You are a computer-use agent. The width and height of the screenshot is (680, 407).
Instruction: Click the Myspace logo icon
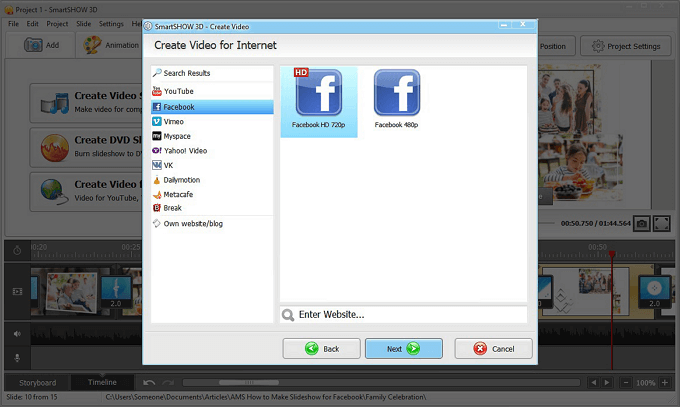click(157, 136)
